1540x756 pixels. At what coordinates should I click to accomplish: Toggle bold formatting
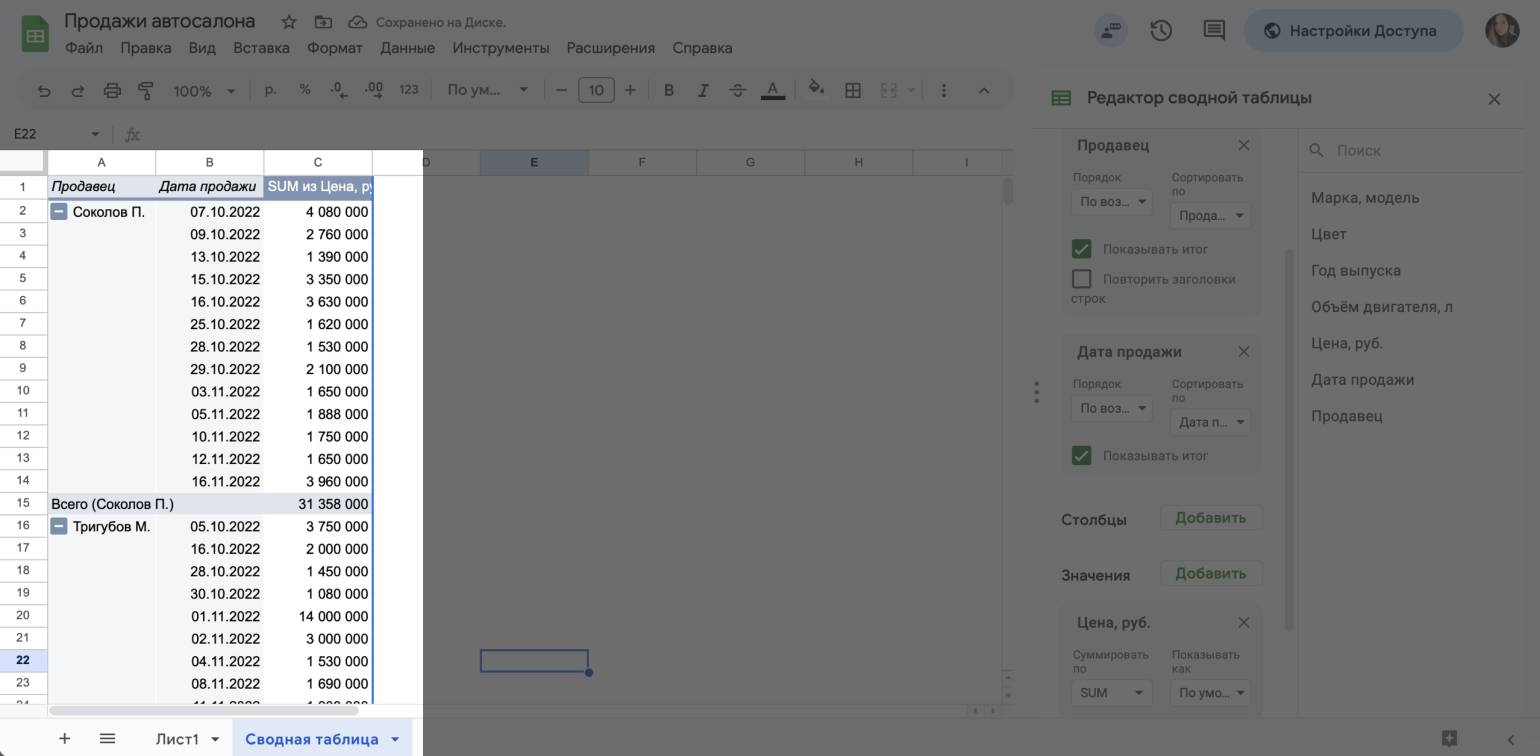tap(669, 91)
